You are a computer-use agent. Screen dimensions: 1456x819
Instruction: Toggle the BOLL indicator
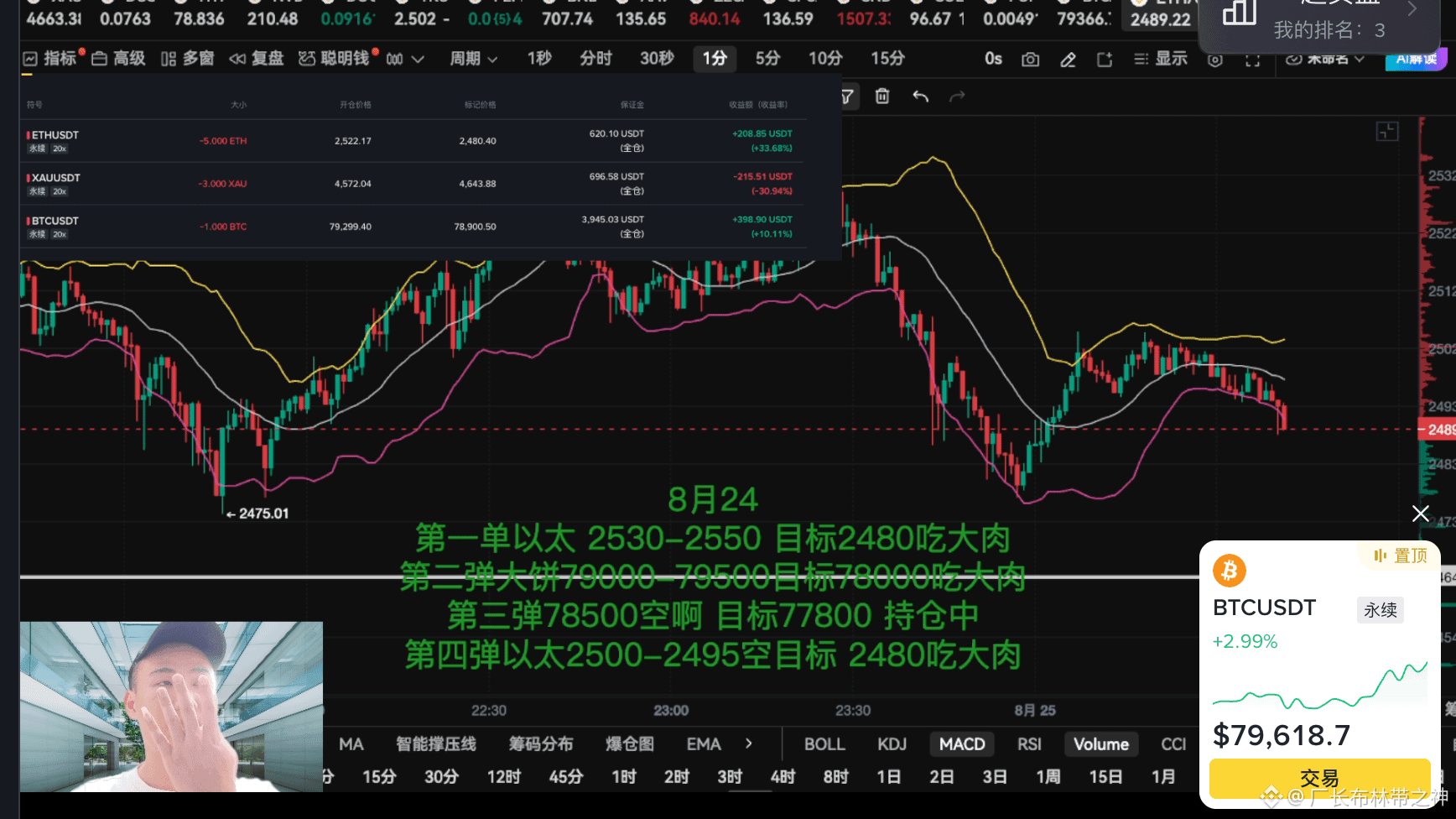pos(824,744)
